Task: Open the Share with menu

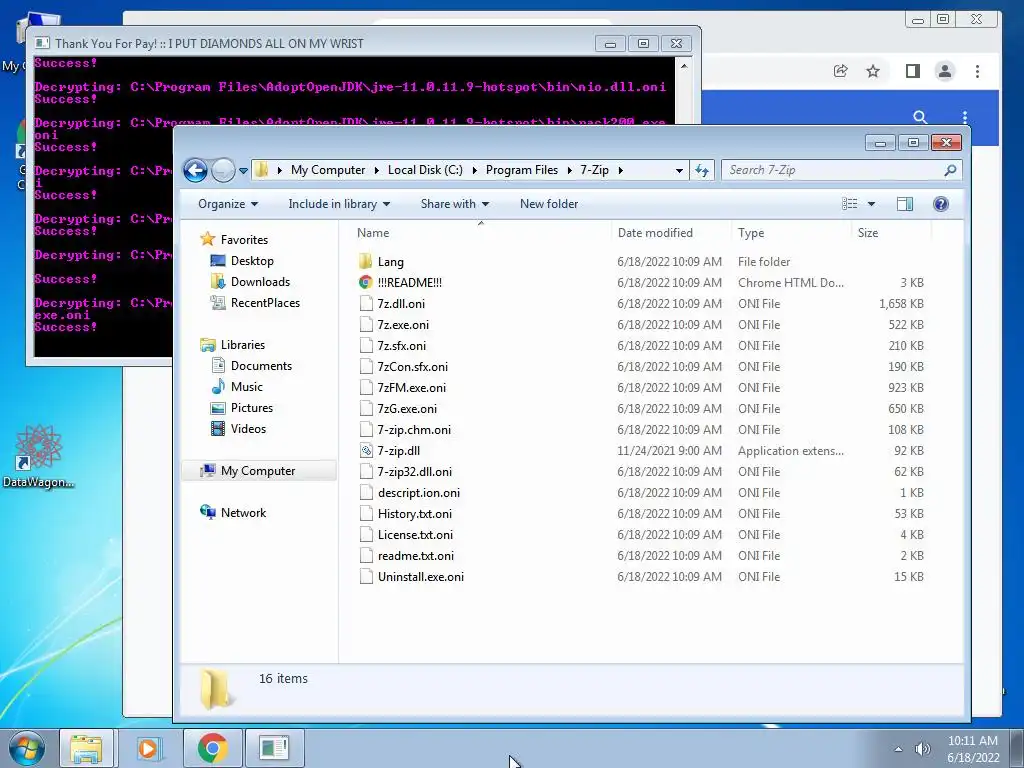Action: tap(455, 204)
